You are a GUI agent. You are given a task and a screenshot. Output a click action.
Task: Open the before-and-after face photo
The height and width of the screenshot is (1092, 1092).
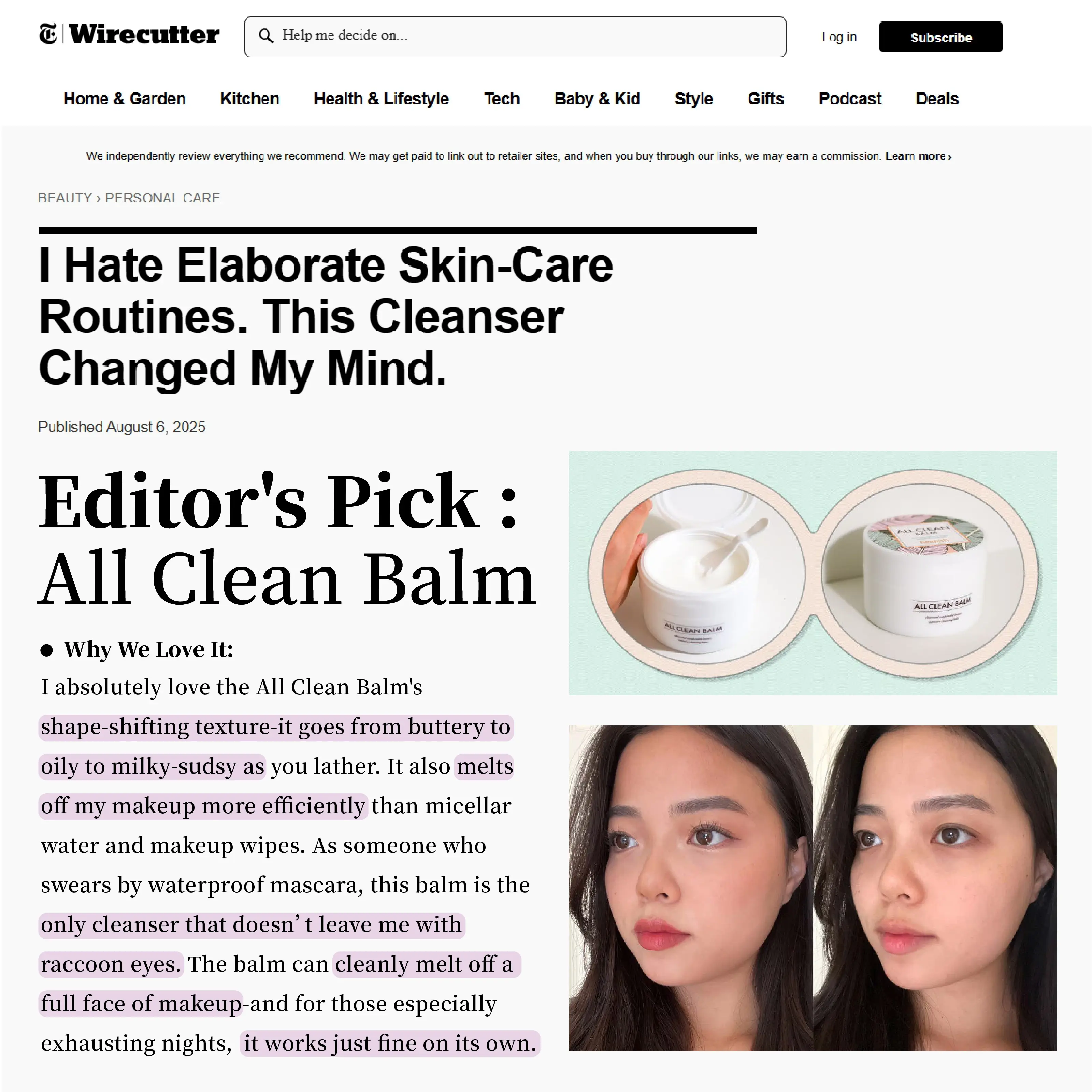[812, 888]
